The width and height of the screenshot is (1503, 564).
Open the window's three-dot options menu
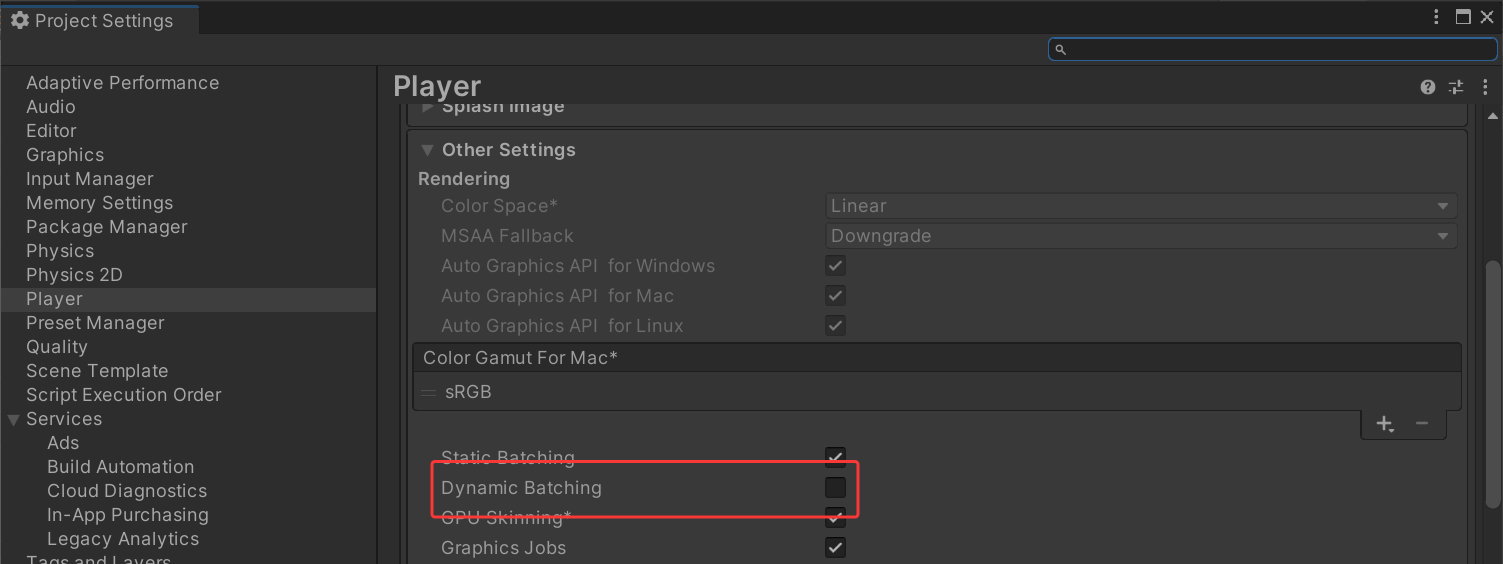(1437, 17)
